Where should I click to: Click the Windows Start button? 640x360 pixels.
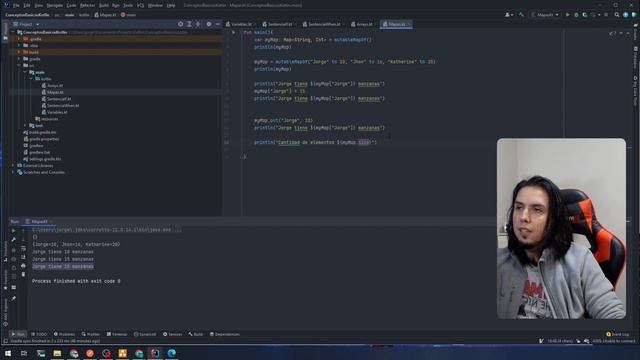coord(8,353)
